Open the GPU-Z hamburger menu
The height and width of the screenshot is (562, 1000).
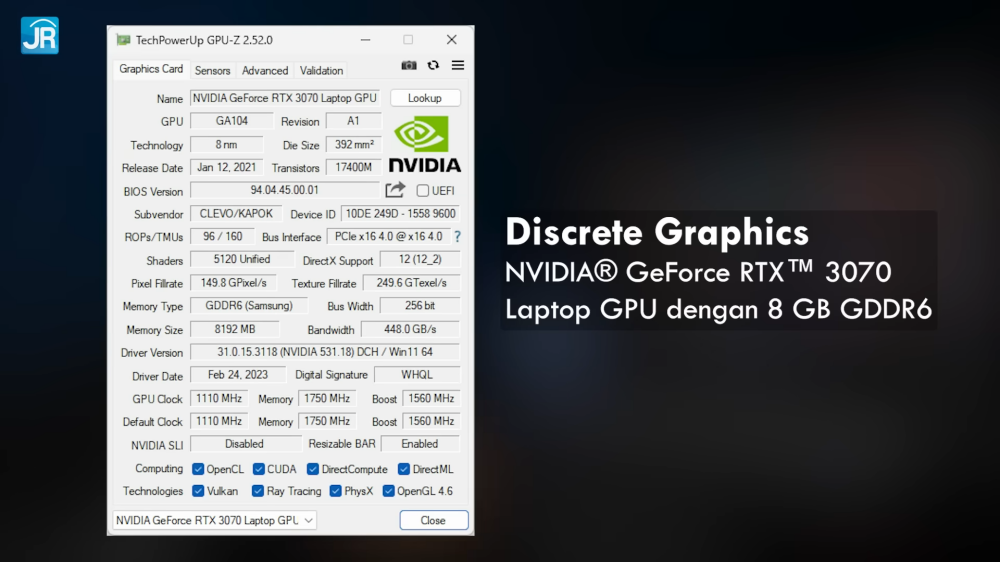[x=458, y=65]
